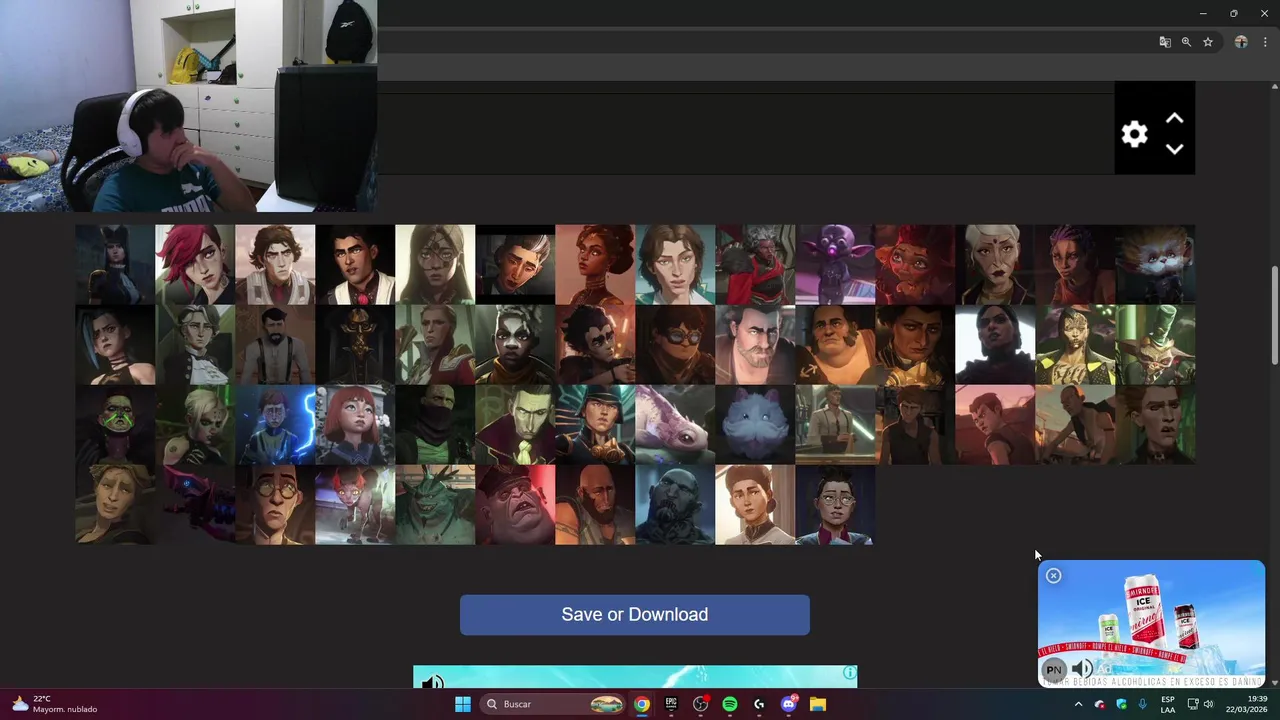Select the white-haired elderly woman portrait
The image size is (1280, 720).
pos(995,264)
